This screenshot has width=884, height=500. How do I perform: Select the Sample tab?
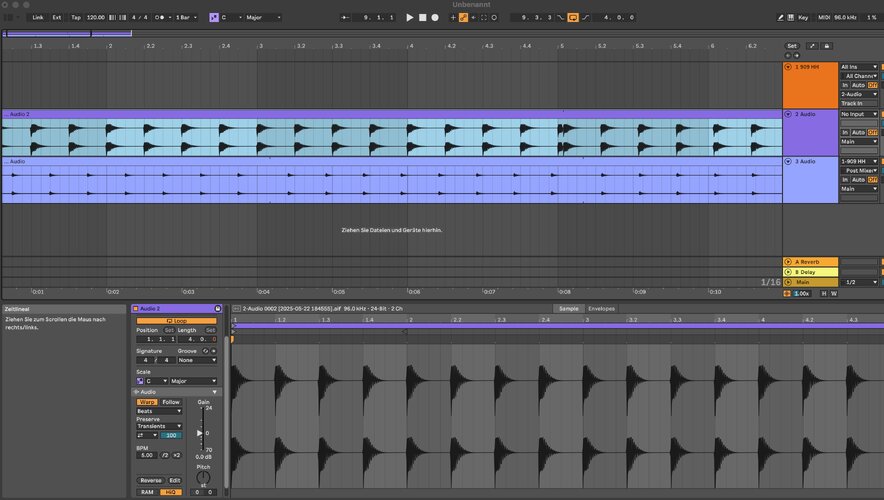[568, 309]
